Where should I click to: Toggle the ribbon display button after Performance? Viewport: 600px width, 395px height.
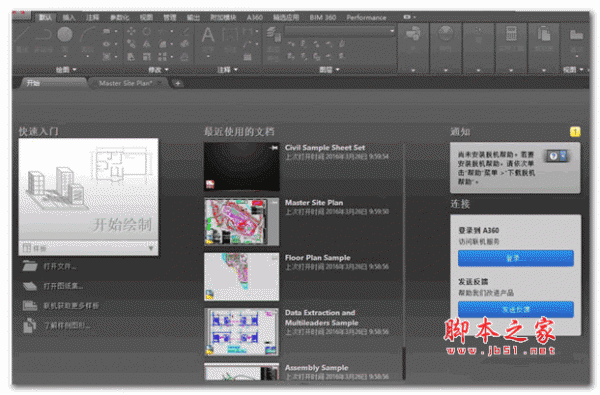409,17
